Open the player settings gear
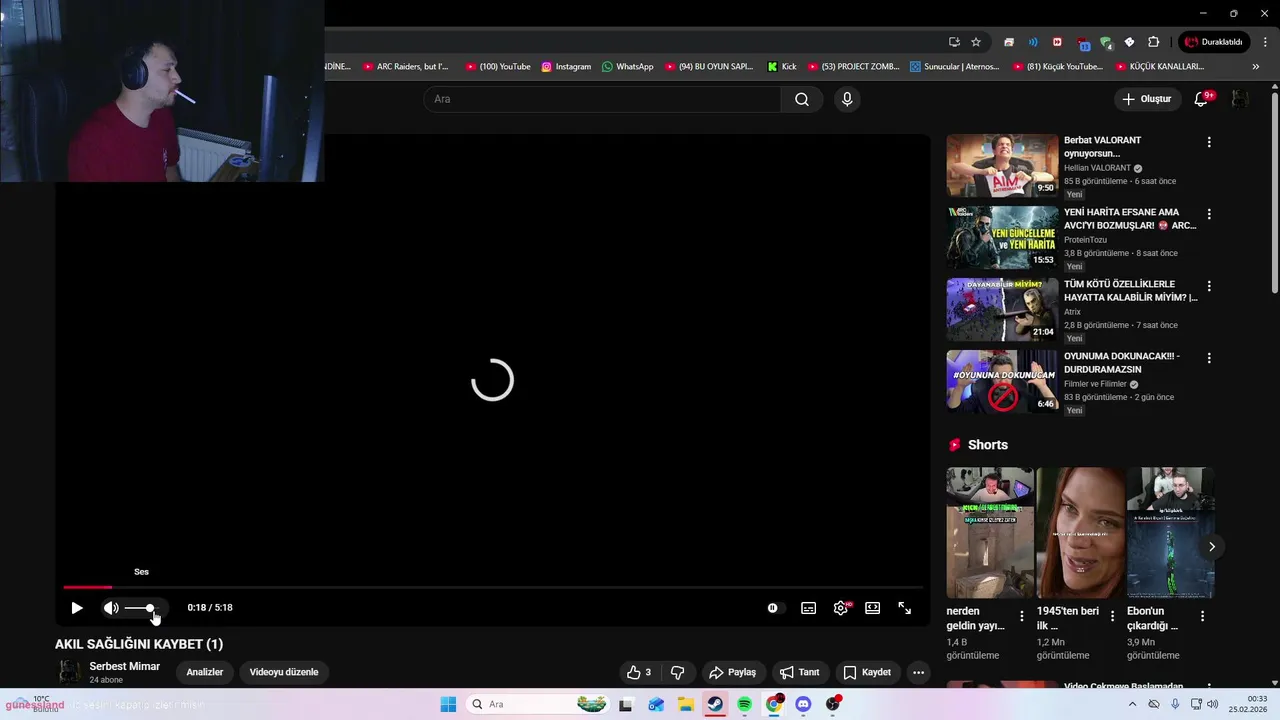Image resolution: width=1280 pixels, height=720 pixels. (841, 608)
